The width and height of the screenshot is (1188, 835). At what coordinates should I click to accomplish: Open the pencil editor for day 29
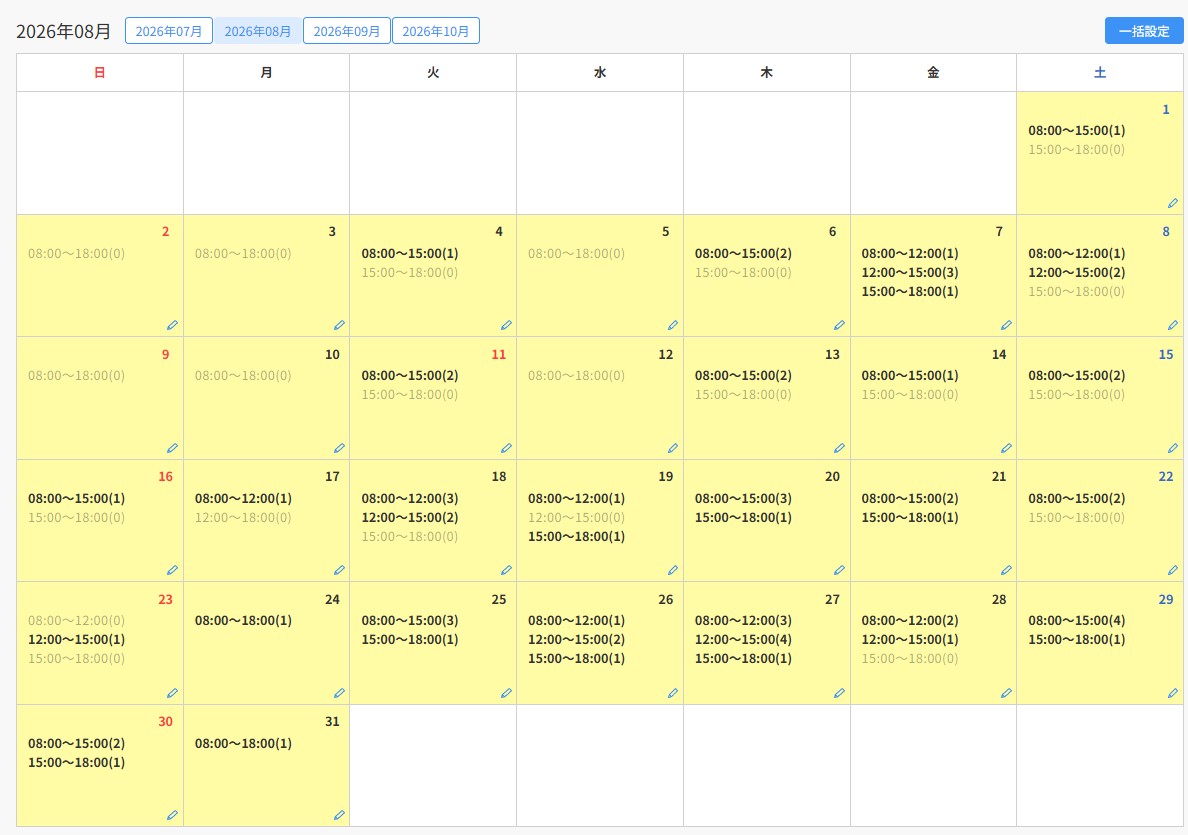pos(1172,693)
